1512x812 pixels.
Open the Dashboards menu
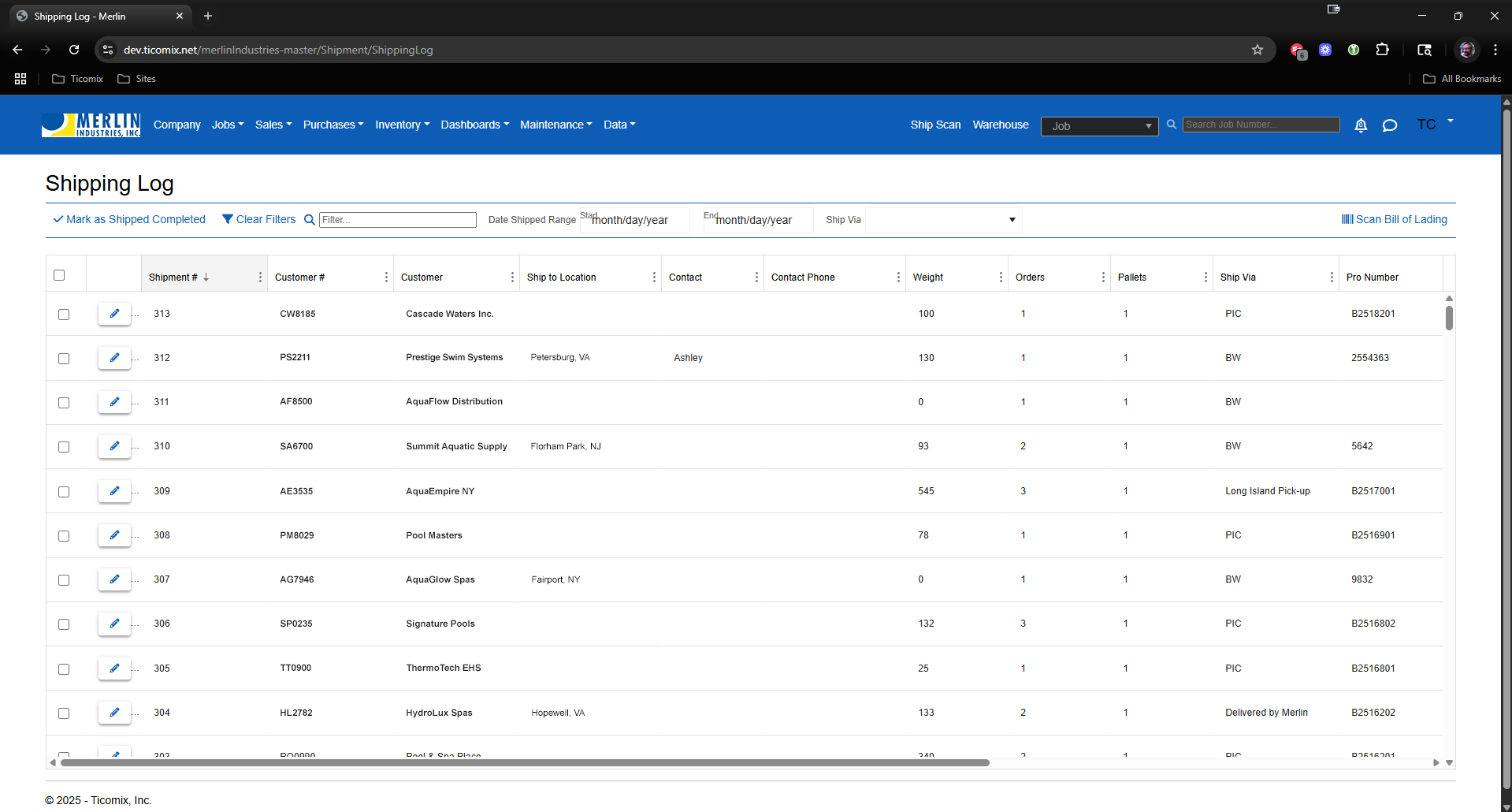click(x=474, y=125)
